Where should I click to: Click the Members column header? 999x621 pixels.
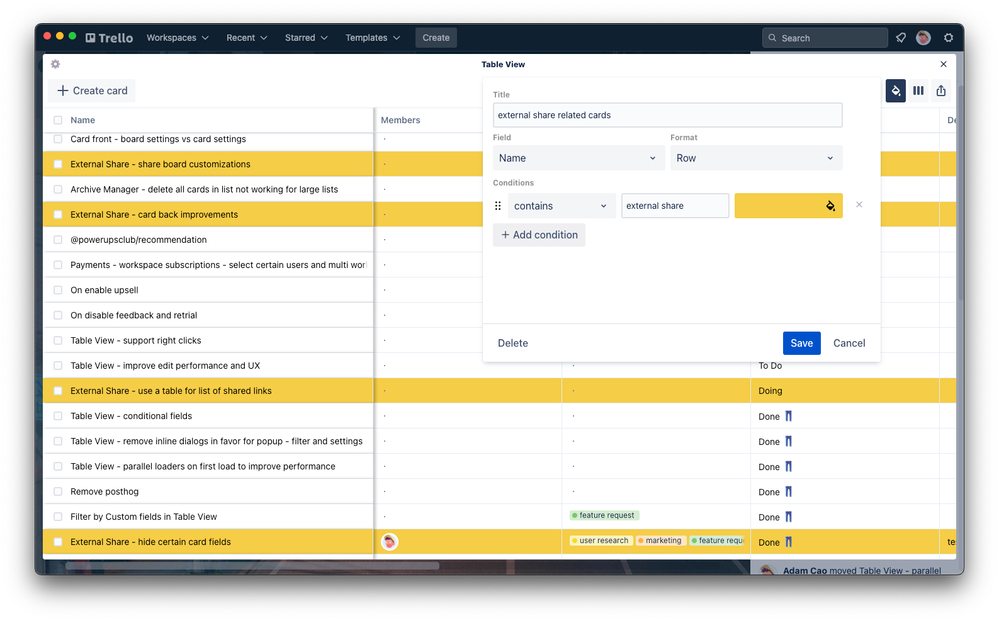pos(400,120)
